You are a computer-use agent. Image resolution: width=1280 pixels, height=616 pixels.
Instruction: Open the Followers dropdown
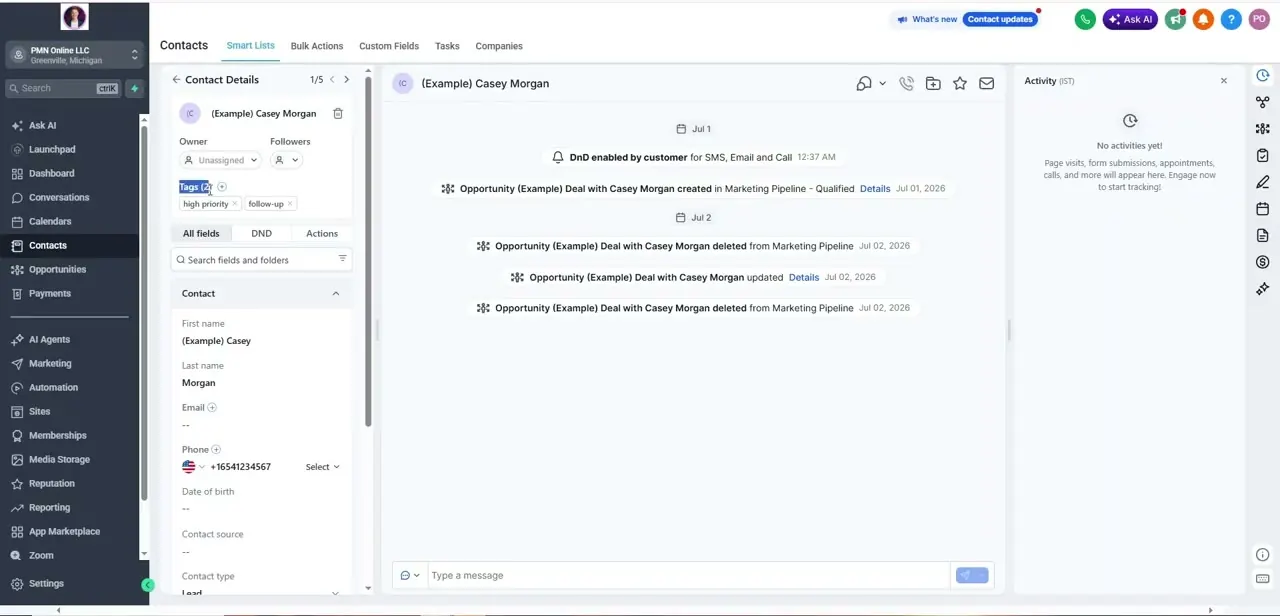click(286, 160)
